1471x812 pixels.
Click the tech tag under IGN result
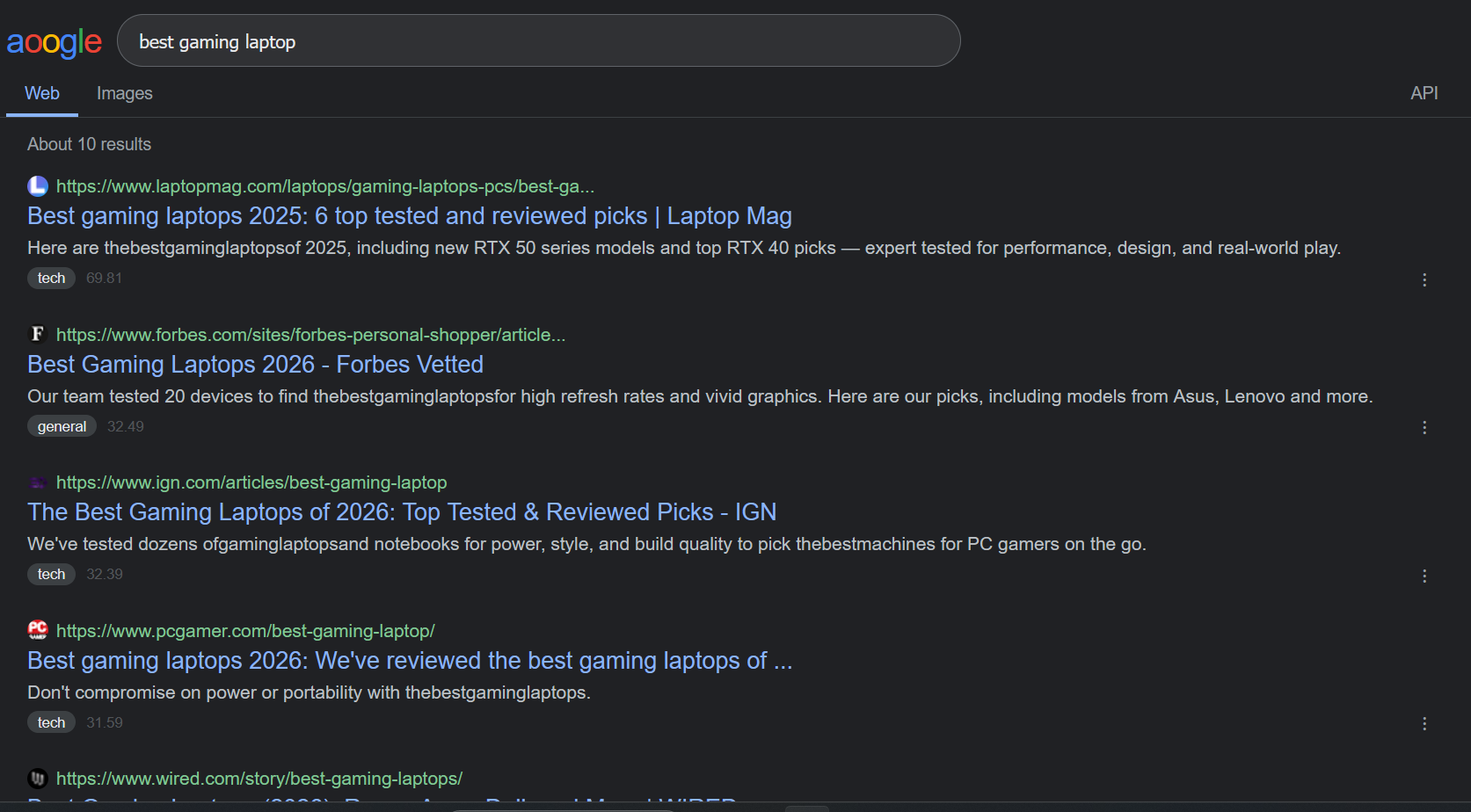pyautogui.click(x=51, y=574)
